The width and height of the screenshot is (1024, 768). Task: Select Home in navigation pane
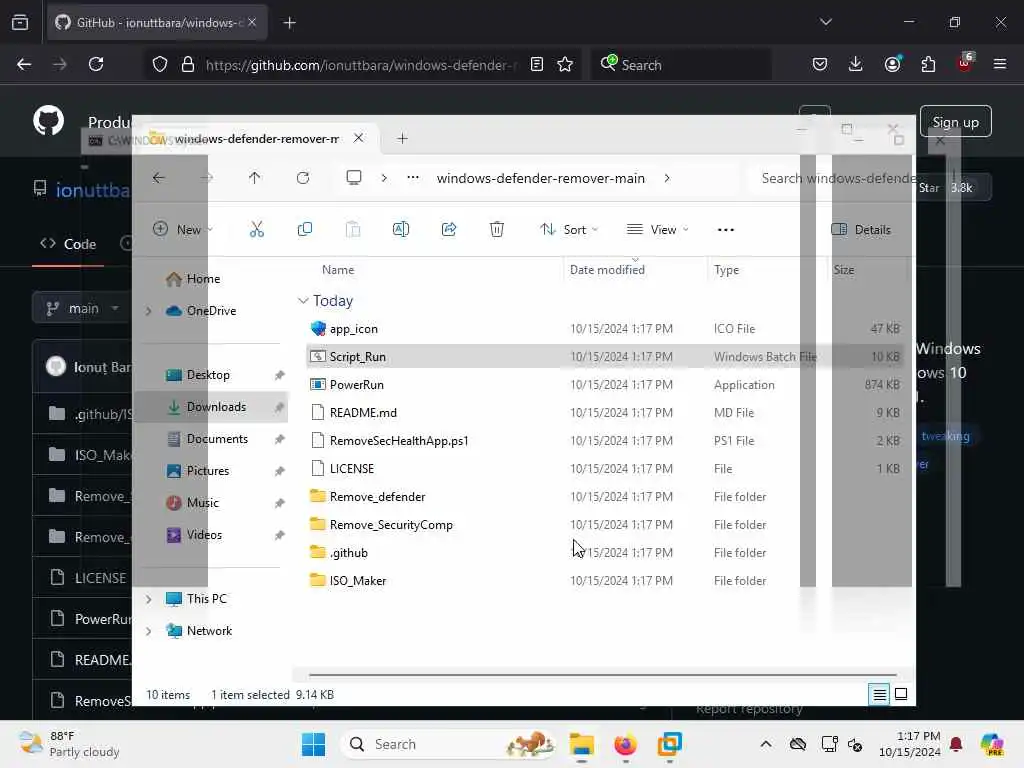pos(203,279)
